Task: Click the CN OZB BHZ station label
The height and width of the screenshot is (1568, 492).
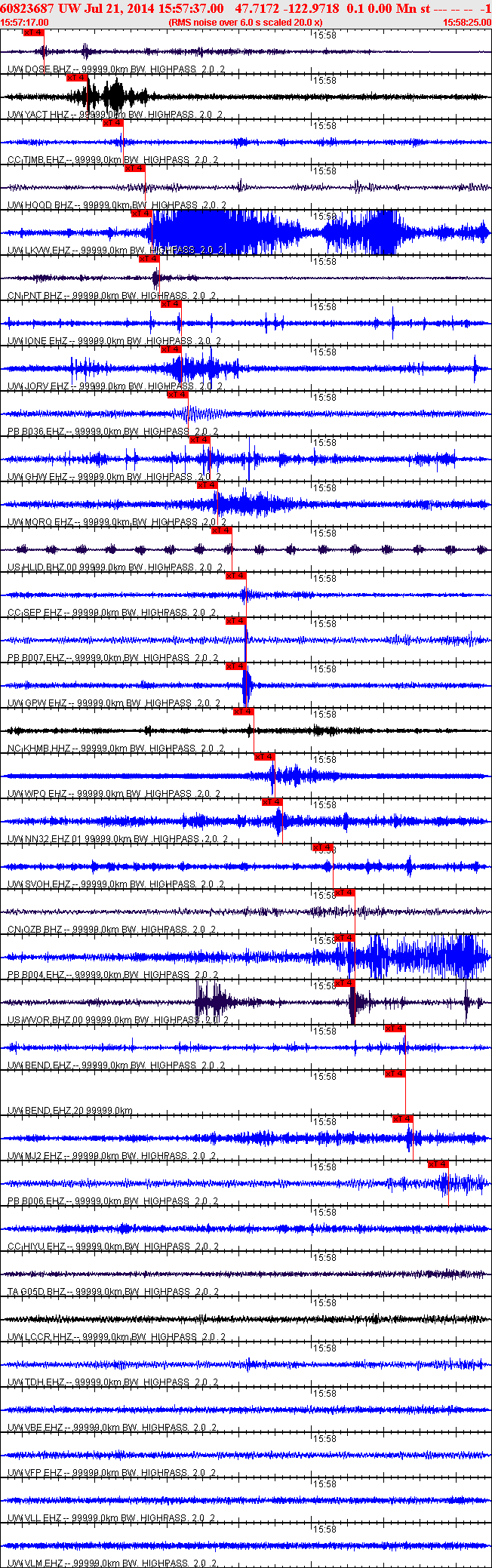Action: (x=35, y=930)
